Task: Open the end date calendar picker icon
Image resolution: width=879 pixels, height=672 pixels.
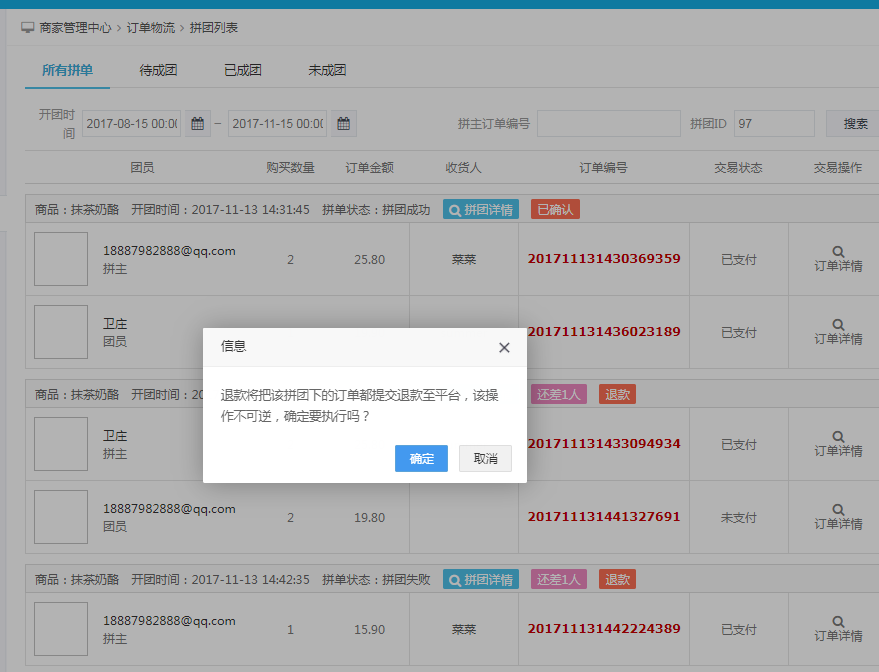Action: coord(344,124)
